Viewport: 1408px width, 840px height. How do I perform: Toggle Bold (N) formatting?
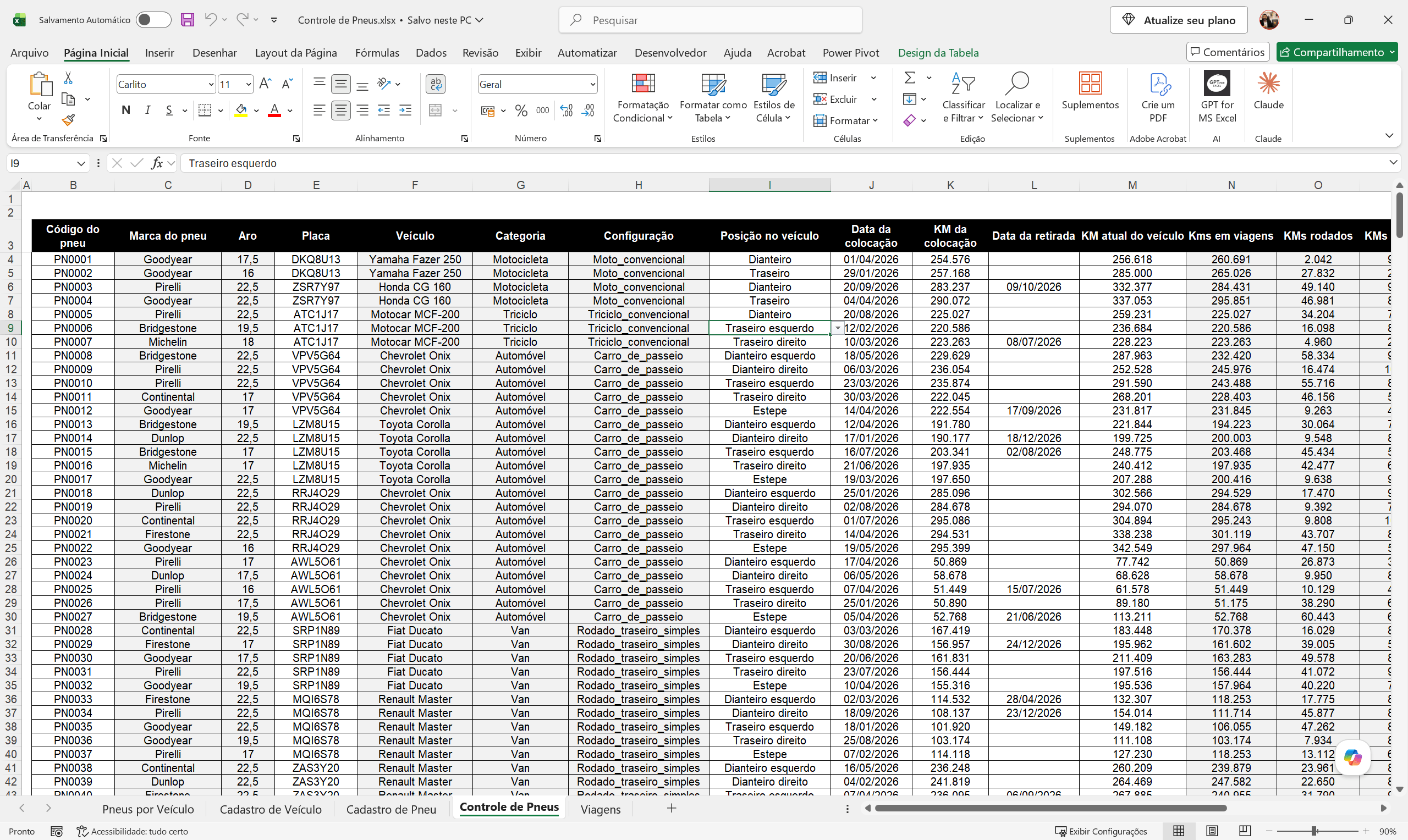[x=127, y=110]
